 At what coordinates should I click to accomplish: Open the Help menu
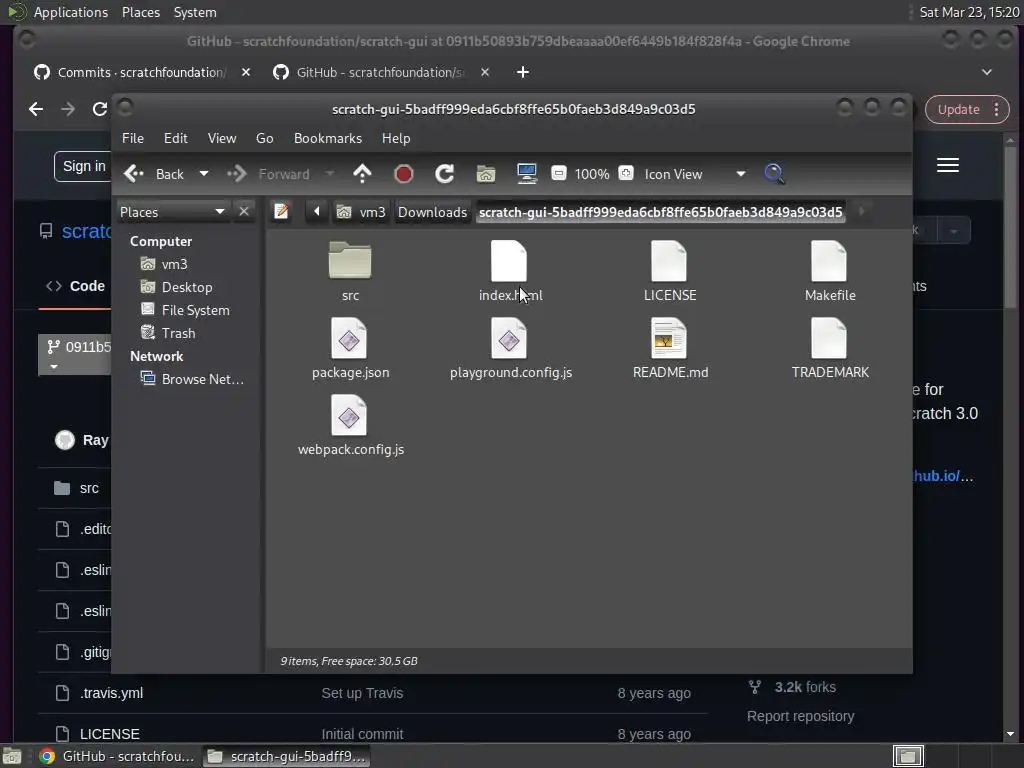pyautogui.click(x=396, y=138)
